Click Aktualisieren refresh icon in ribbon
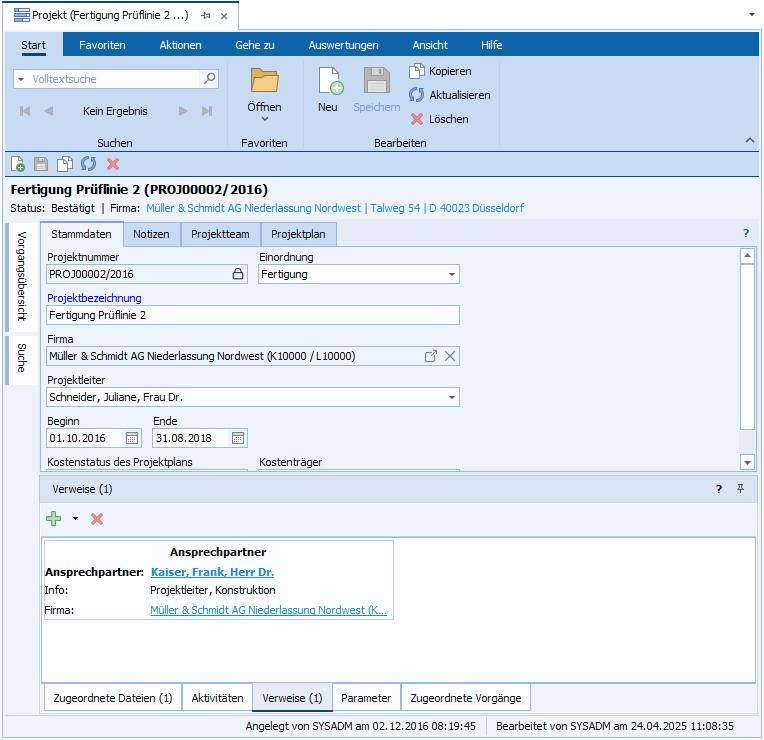 click(417, 95)
